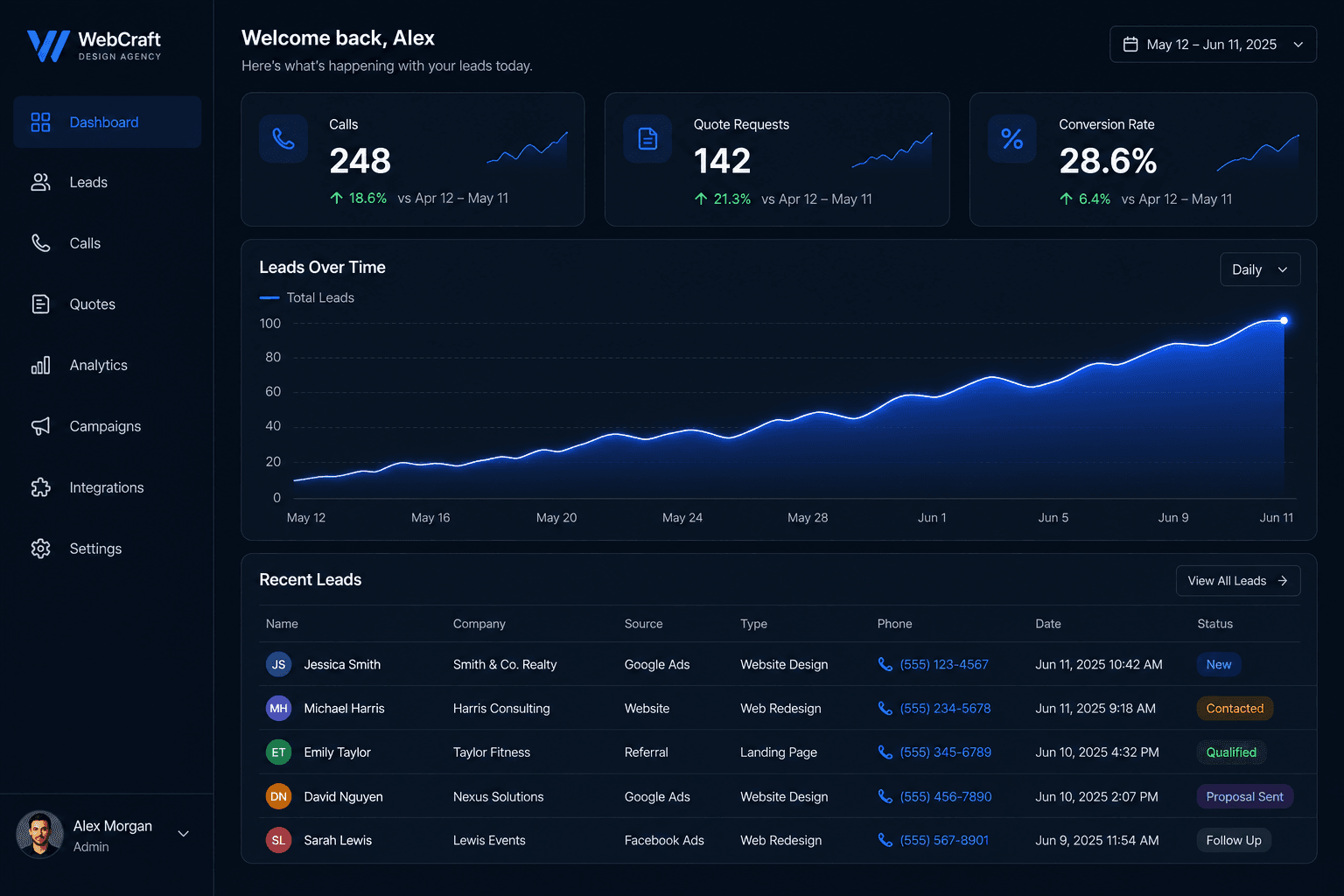Image resolution: width=1344 pixels, height=896 pixels.
Task: Expand the Alex Morgan account chevron
Action: 184,834
